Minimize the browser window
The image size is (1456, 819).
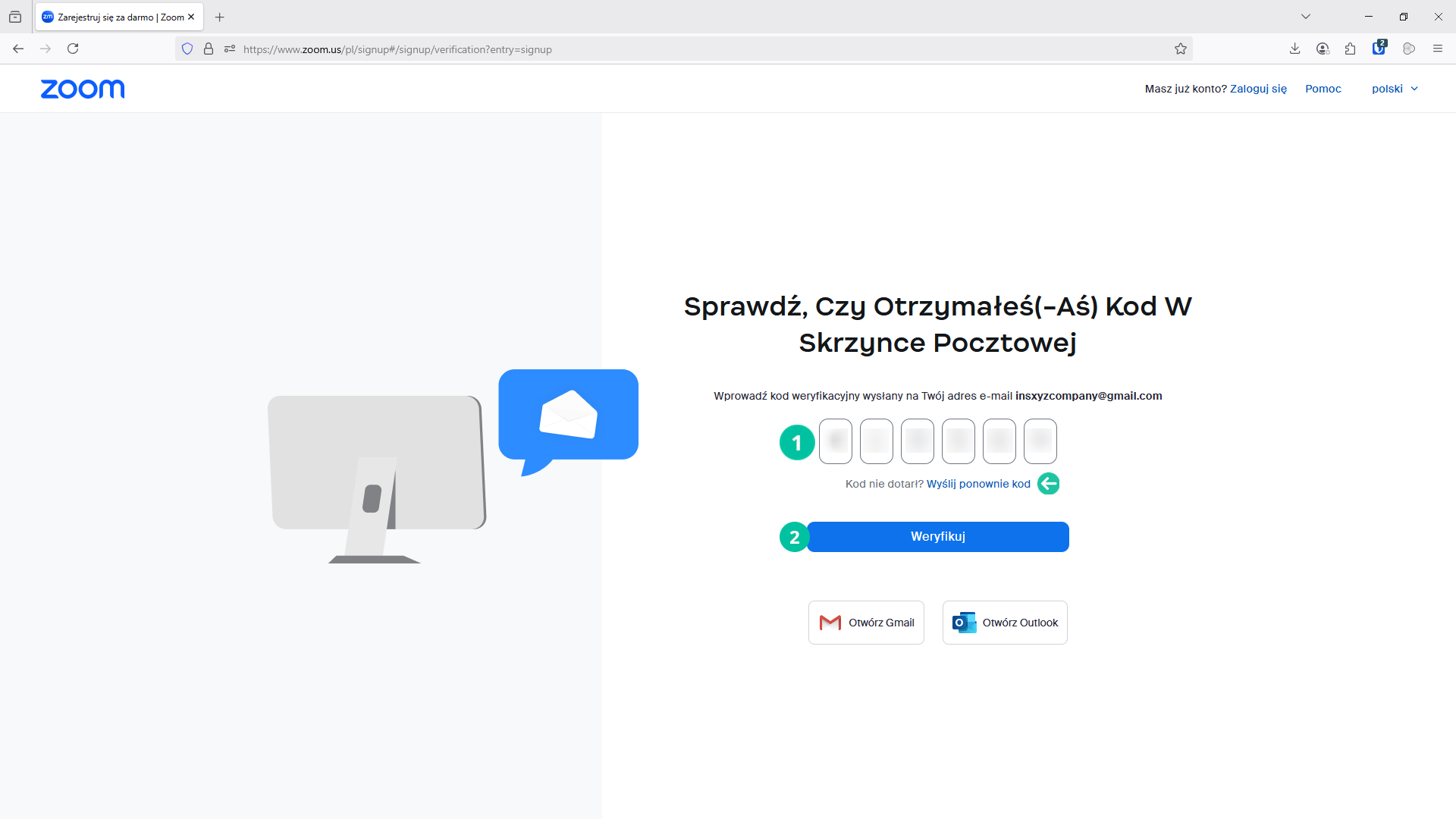click(1369, 17)
